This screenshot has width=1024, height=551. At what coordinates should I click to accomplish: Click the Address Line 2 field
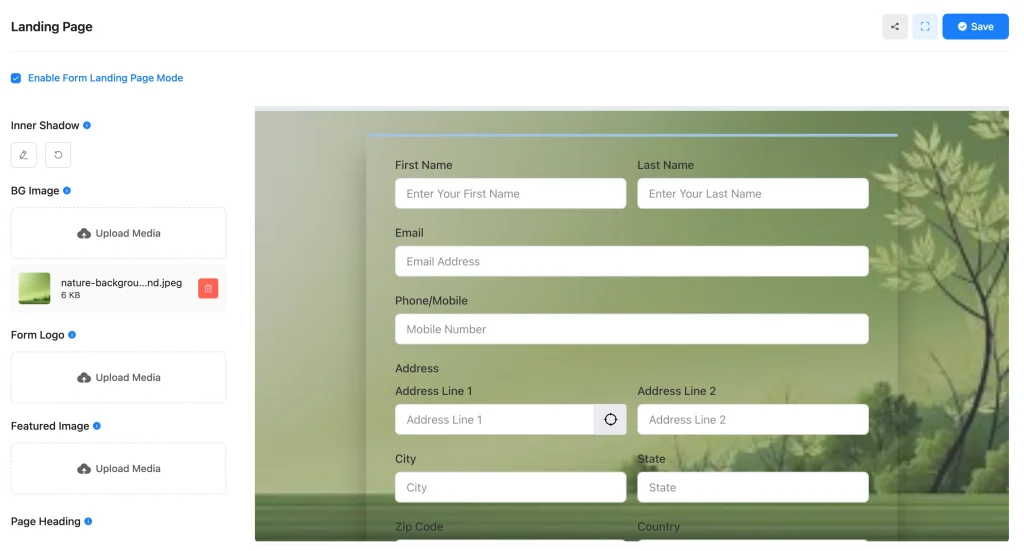click(753, 420)
